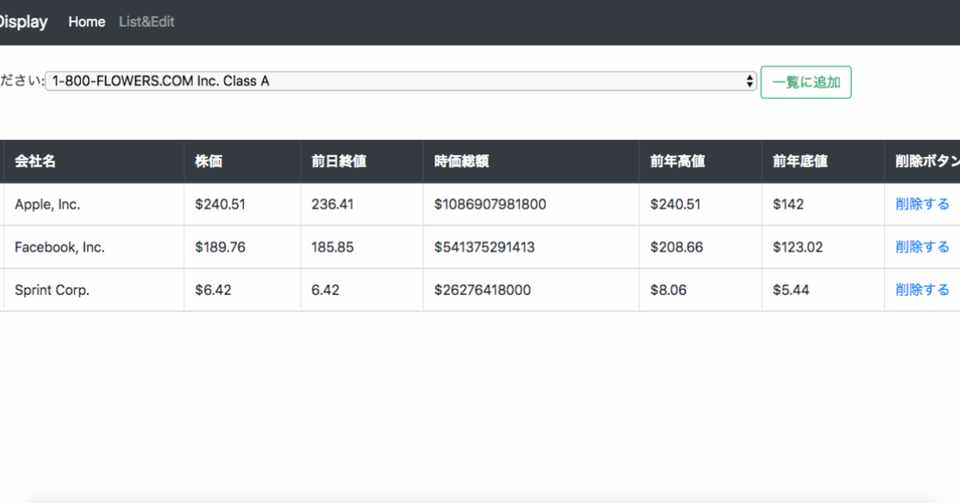Click the 一覧に追加 button
This screenshot has height=503, width=960.
click(806, 82)
